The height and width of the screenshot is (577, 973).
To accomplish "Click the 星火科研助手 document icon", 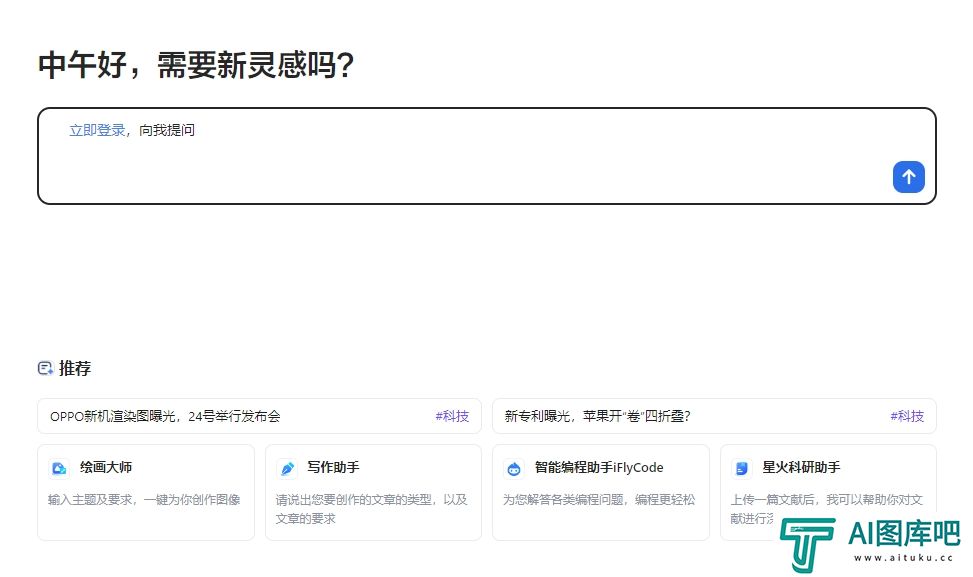I will point(742,468).
